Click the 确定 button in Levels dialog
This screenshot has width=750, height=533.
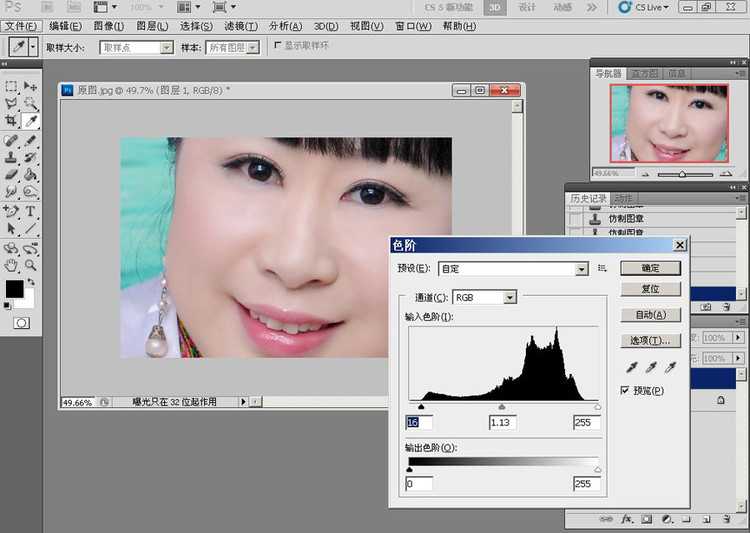point(651,268)
